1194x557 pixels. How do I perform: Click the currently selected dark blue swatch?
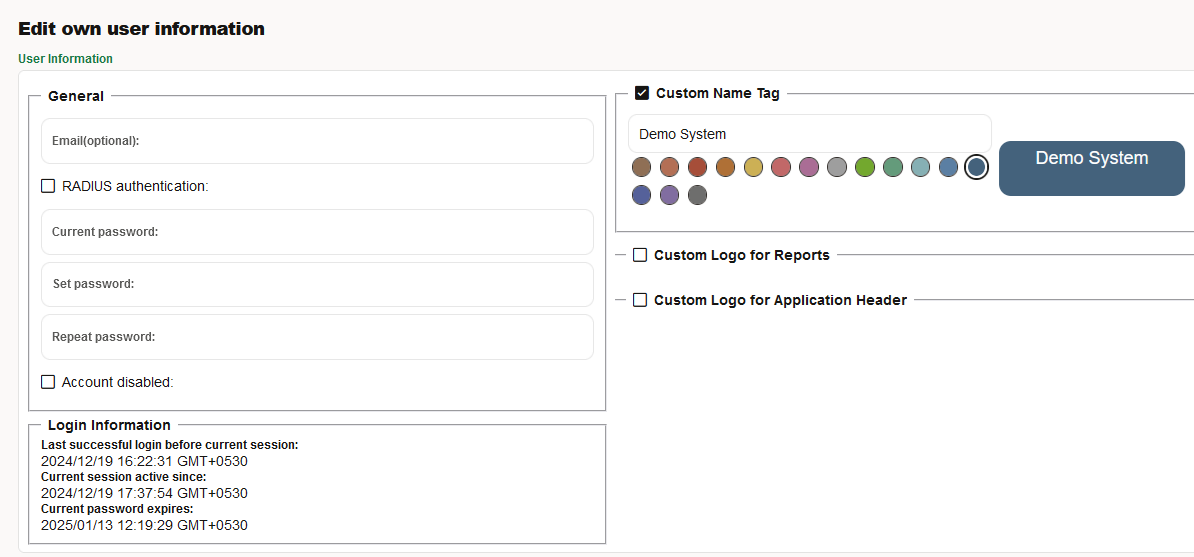tap(976, 167)
